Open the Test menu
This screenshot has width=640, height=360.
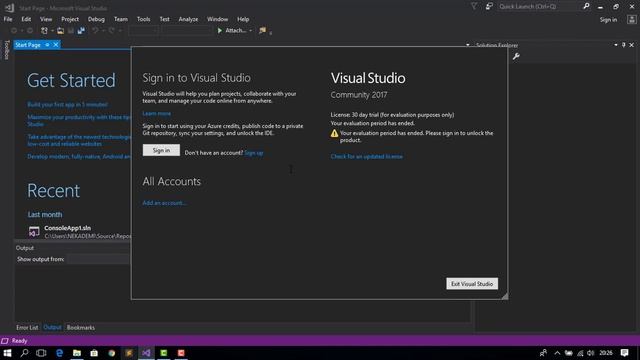pos(164,19)
